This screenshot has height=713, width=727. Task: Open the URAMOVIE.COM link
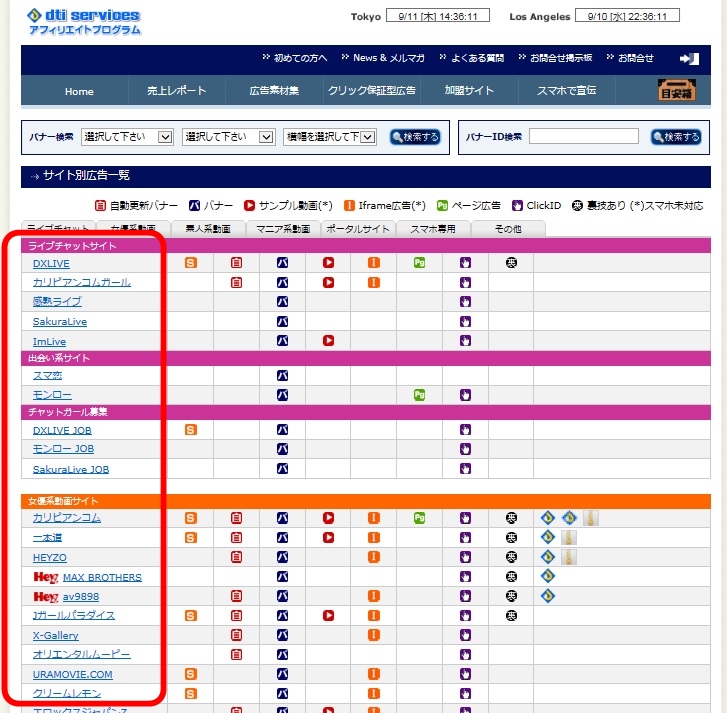coord(73,675)
